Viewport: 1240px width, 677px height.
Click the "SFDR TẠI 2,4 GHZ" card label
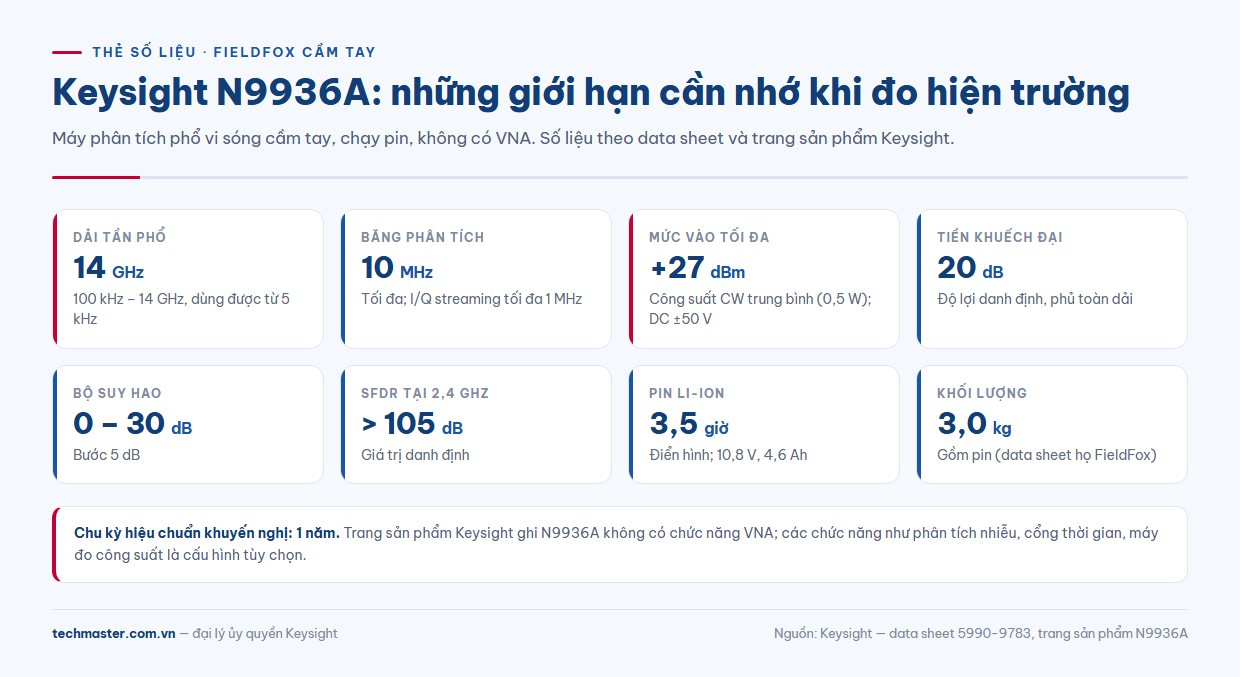(x=425, y=393)
